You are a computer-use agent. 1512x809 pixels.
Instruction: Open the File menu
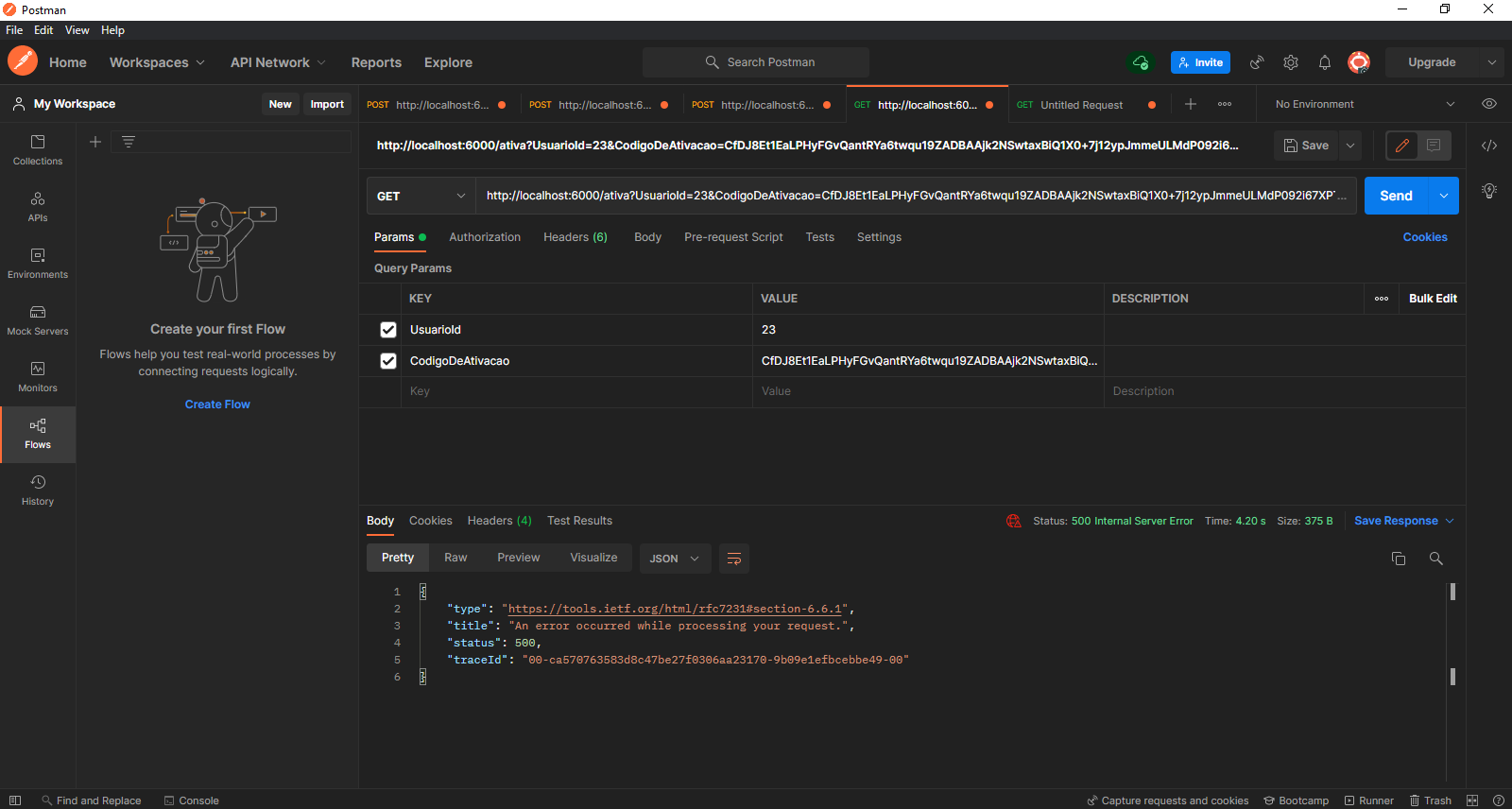click(14, 30)
